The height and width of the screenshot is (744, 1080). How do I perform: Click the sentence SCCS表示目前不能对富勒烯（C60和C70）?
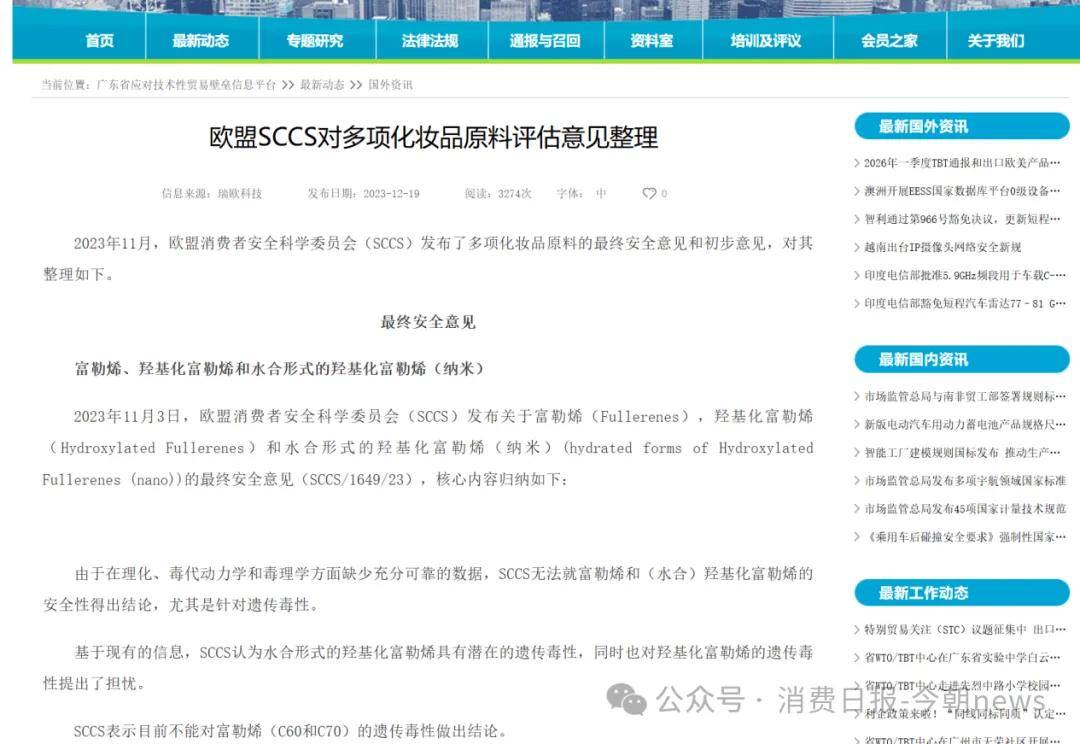pos(290,732)
